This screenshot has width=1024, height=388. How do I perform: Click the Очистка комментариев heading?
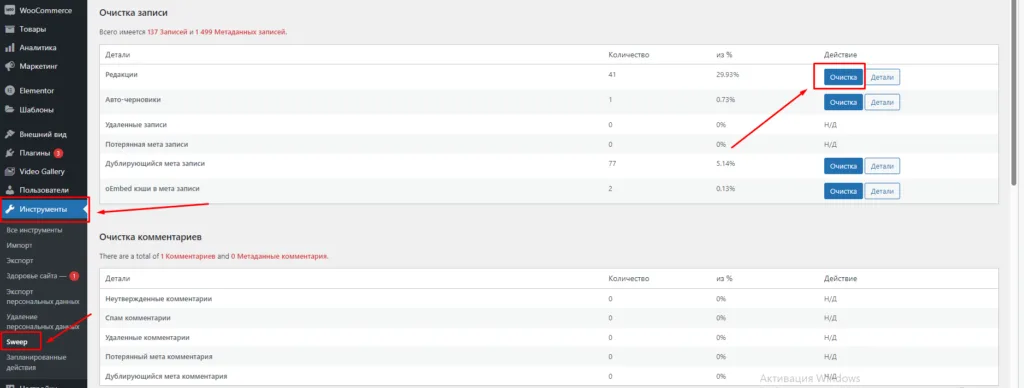tap(151, 236)
